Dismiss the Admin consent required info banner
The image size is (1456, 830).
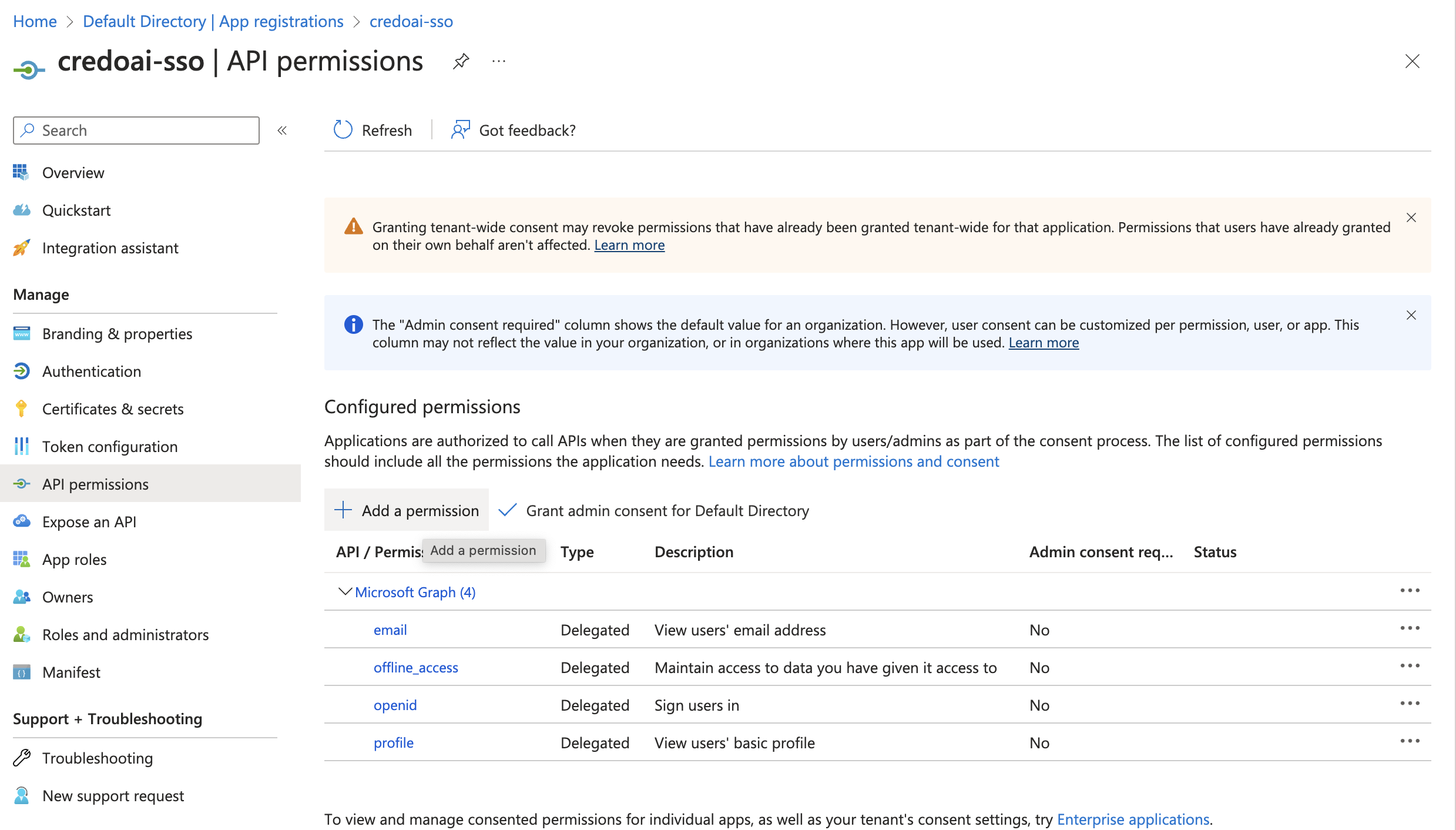click(x=1411, y=315)
